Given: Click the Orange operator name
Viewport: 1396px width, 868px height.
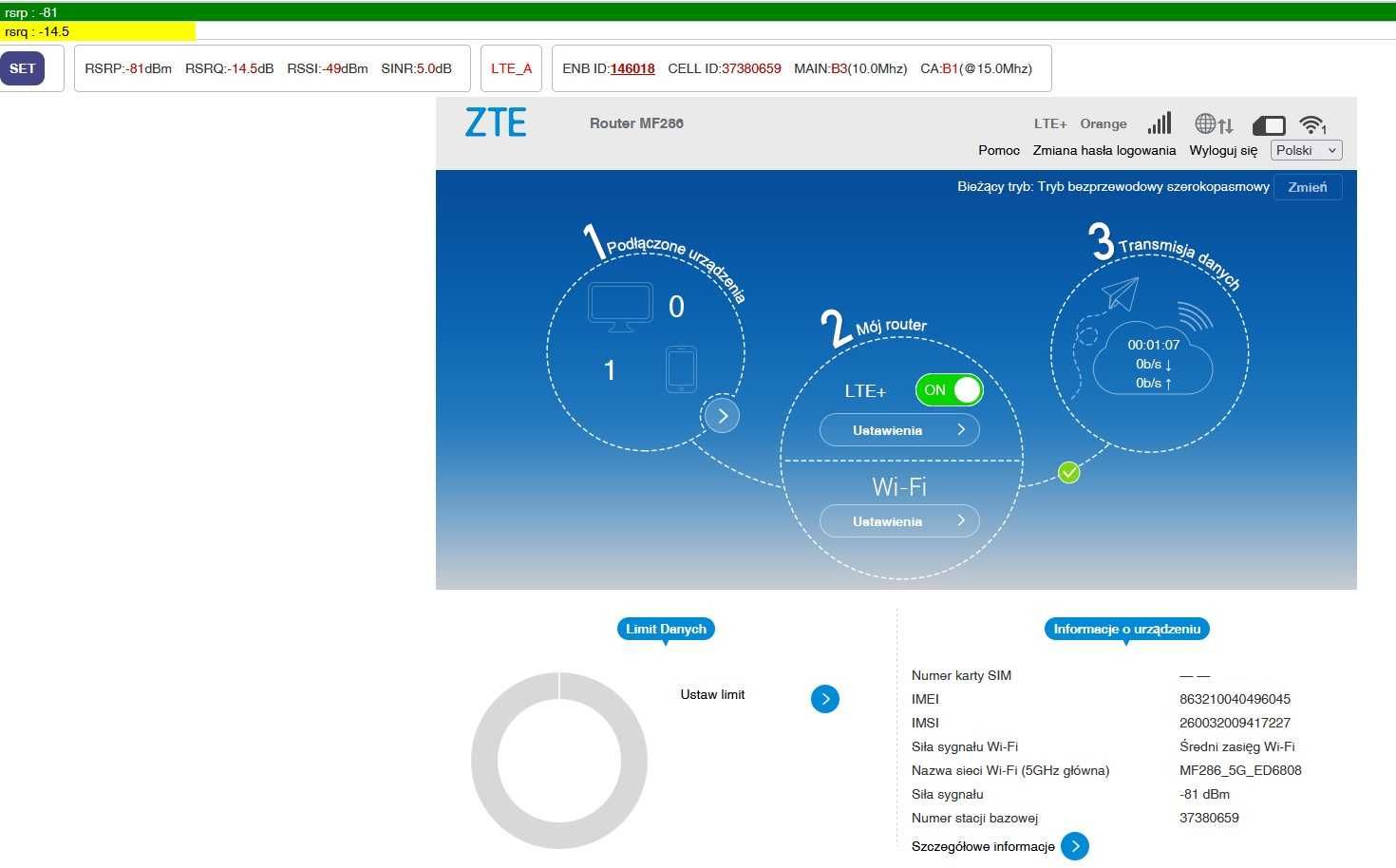Looking at the screenshot, I should [1104, 123].
